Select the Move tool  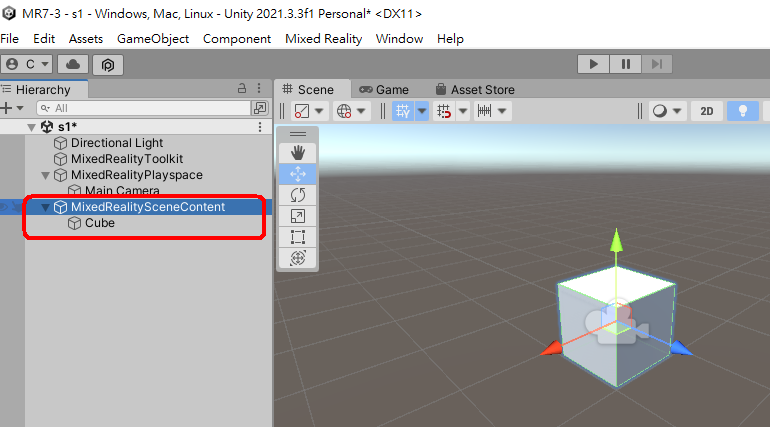click(298, 174)
